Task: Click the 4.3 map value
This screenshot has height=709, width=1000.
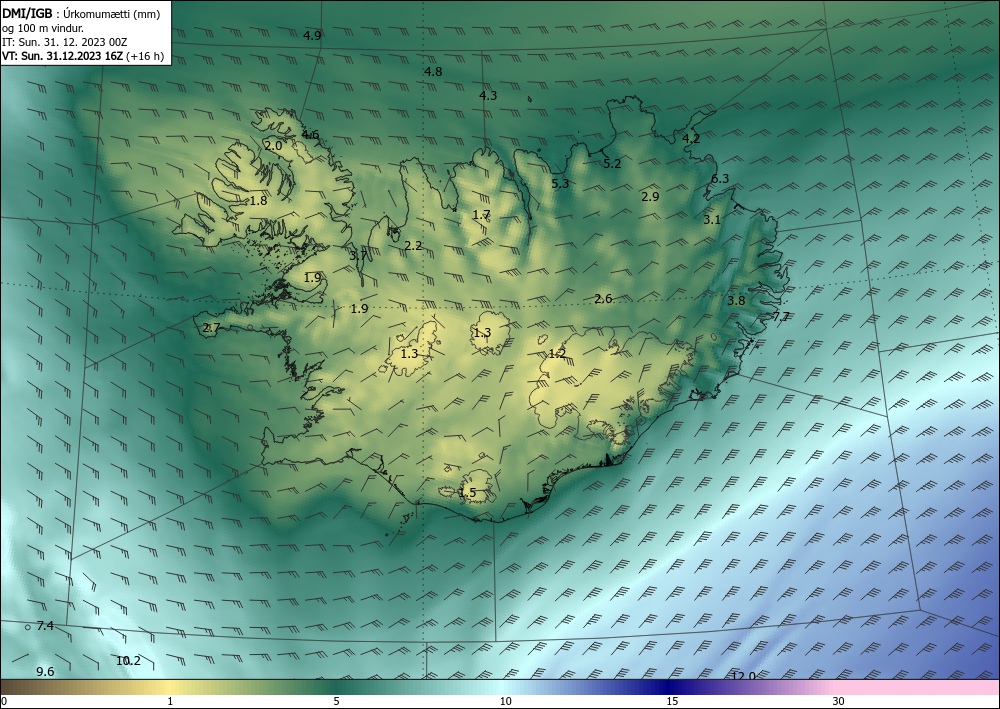Action: point(488,96)
